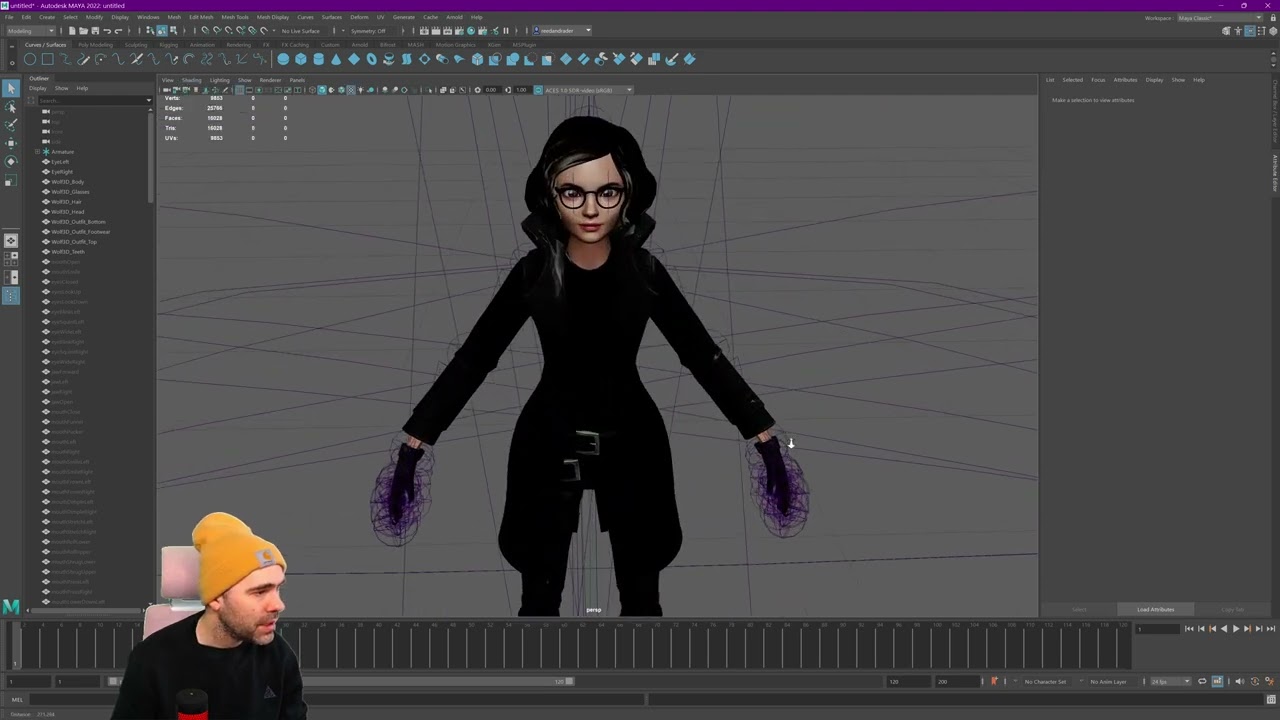Switch to the Poly Modeling shelf tab
The height and width of the screenshot is (720, 1280).
click(x=96, y=45)
